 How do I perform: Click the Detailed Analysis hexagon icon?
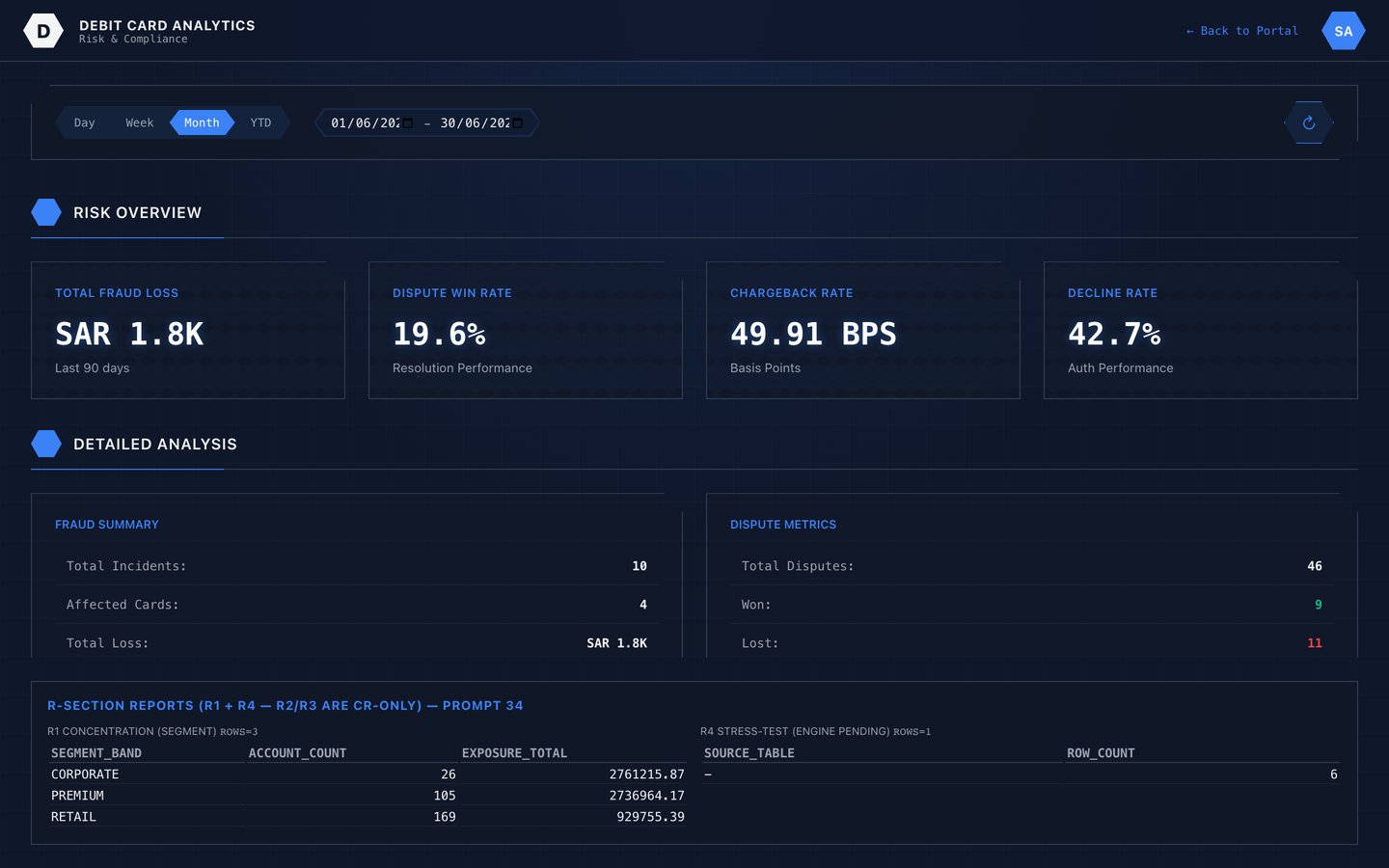(x=46, y=444)
